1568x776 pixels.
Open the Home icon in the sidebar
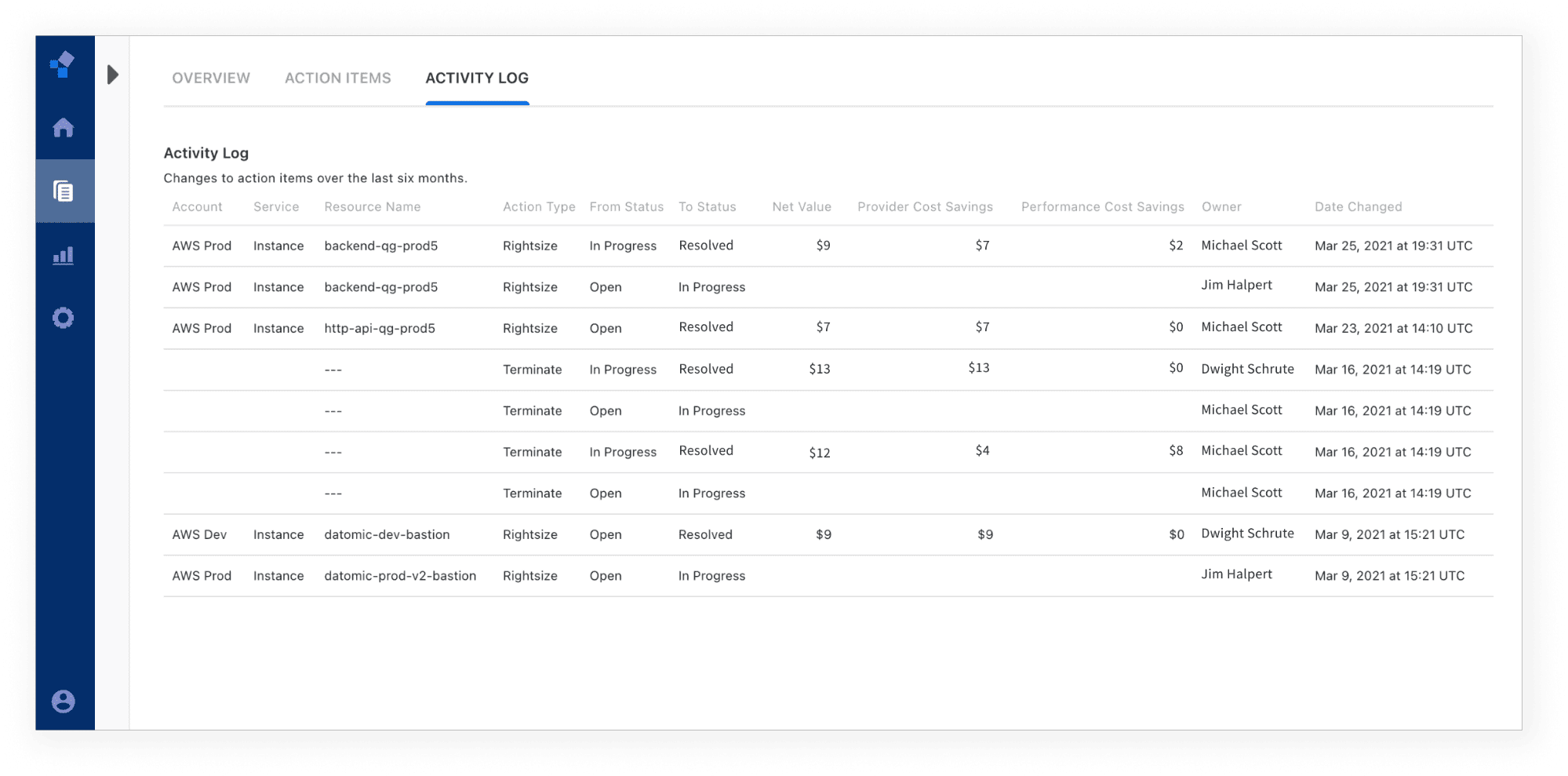point(64,127)
